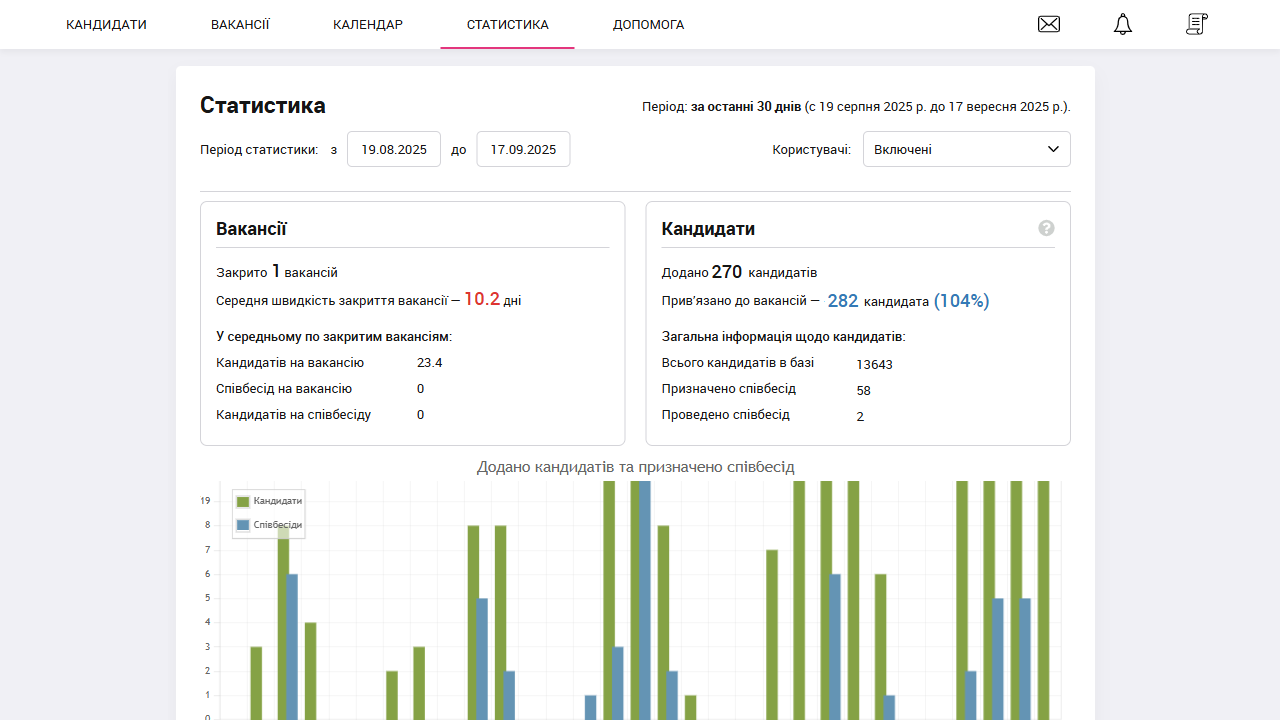Open messages via the envelope icon
The height and width of the screenshot is (720, 1280).
[x=1049, y=24]
